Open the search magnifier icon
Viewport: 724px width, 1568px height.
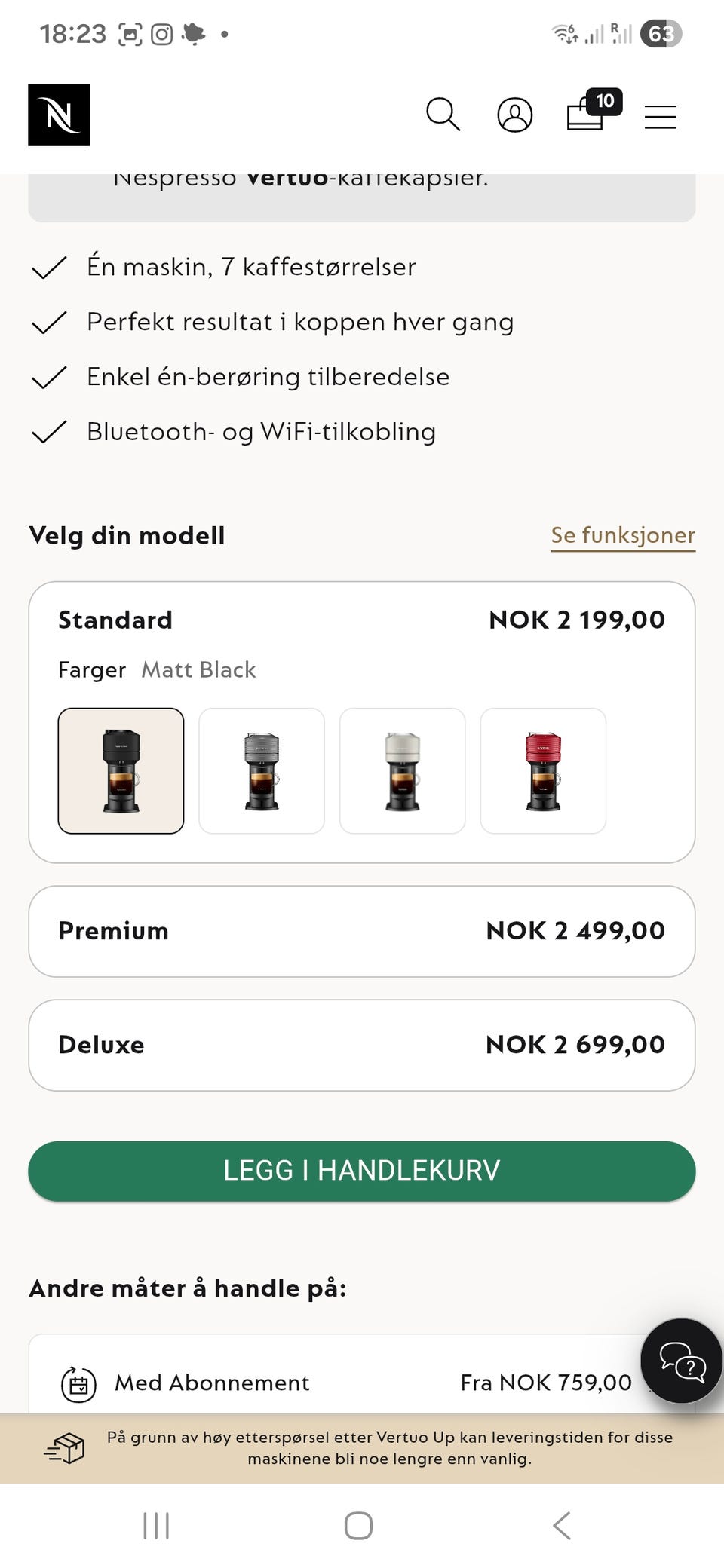click(x=443, y=115)
